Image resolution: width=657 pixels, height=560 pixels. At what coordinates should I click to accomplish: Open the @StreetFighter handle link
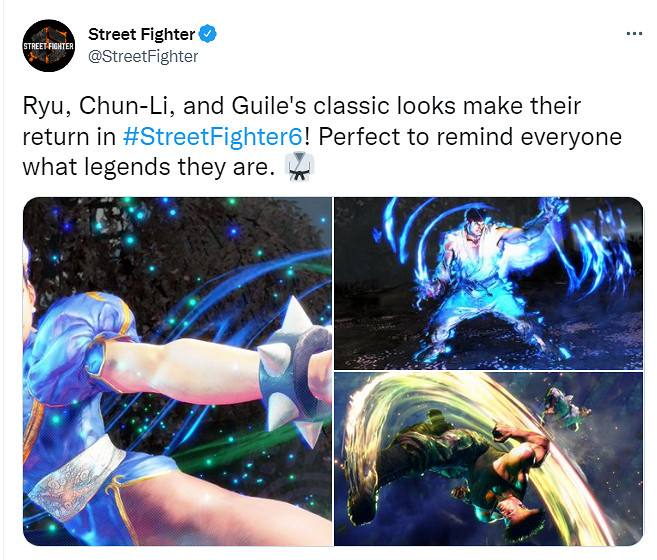pyautogui.click(x=143, y=57)
